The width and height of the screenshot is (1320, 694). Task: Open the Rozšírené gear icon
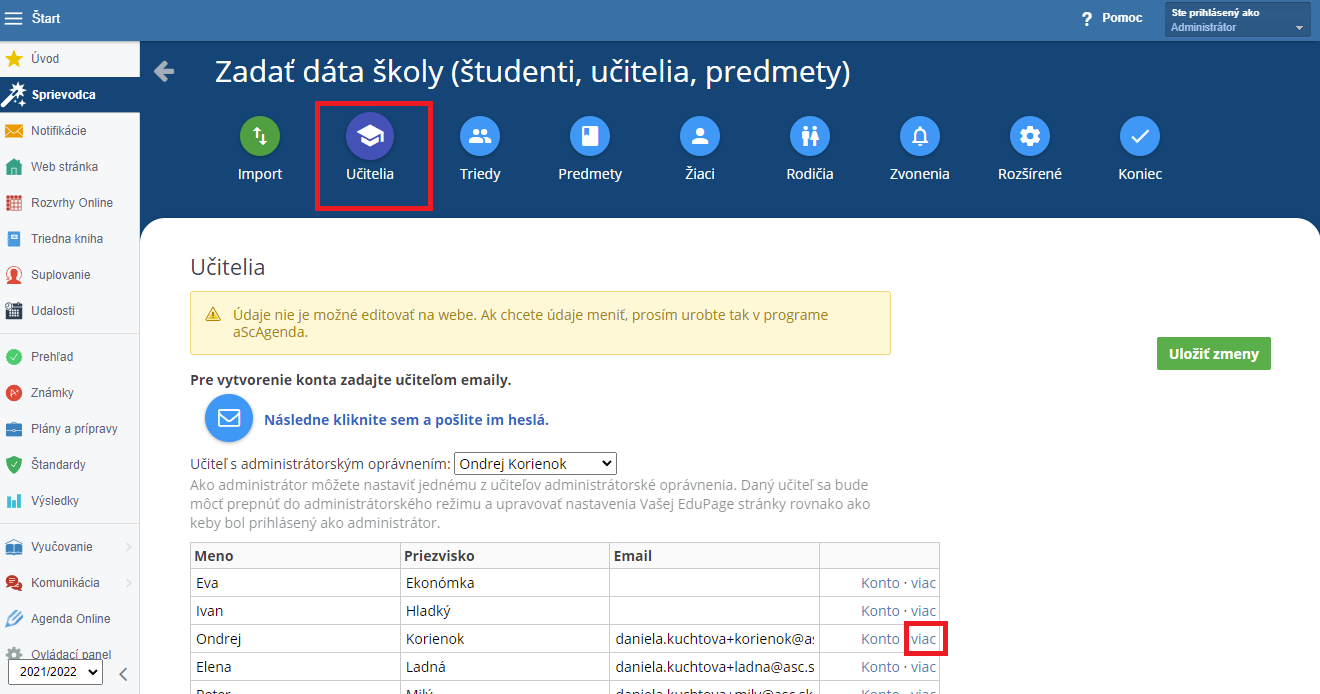click(1030, 136)
